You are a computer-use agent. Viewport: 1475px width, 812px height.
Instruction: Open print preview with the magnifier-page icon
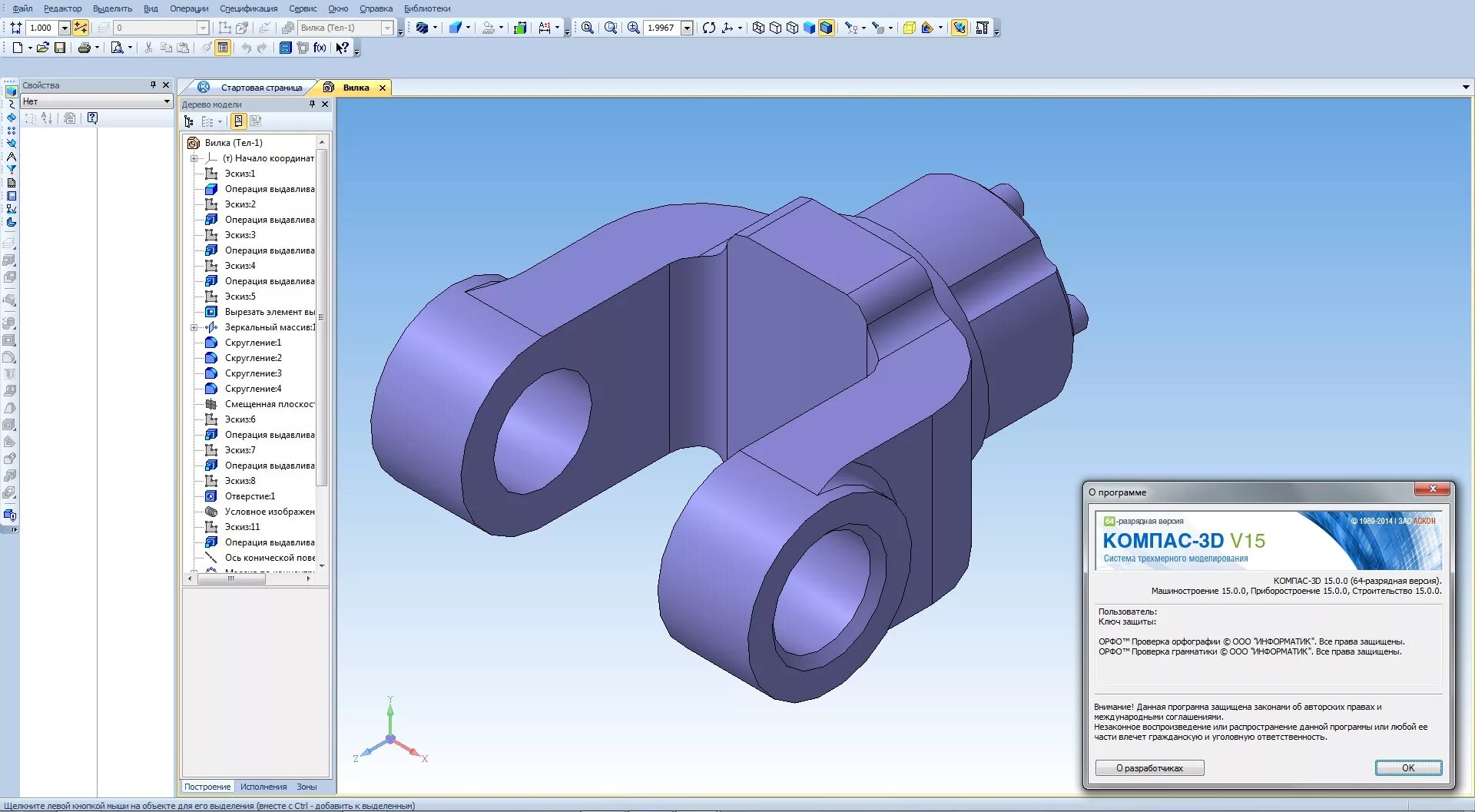point(117,48)
